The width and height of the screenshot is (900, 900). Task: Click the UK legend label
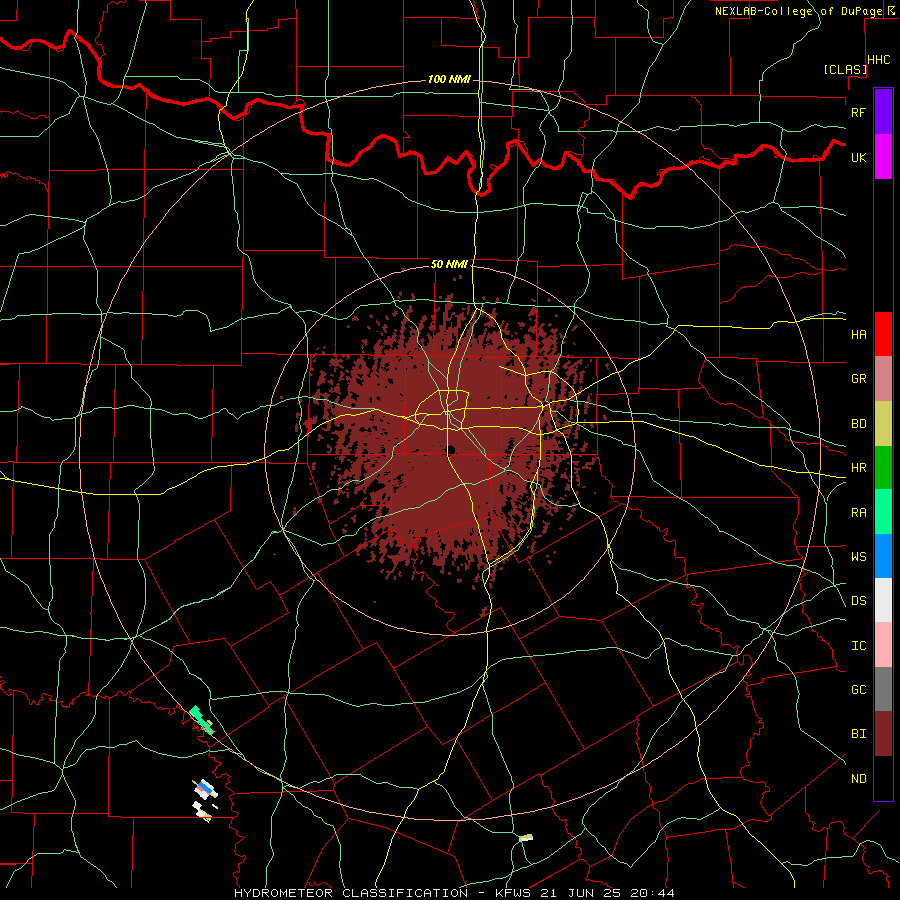click(859, 157)
